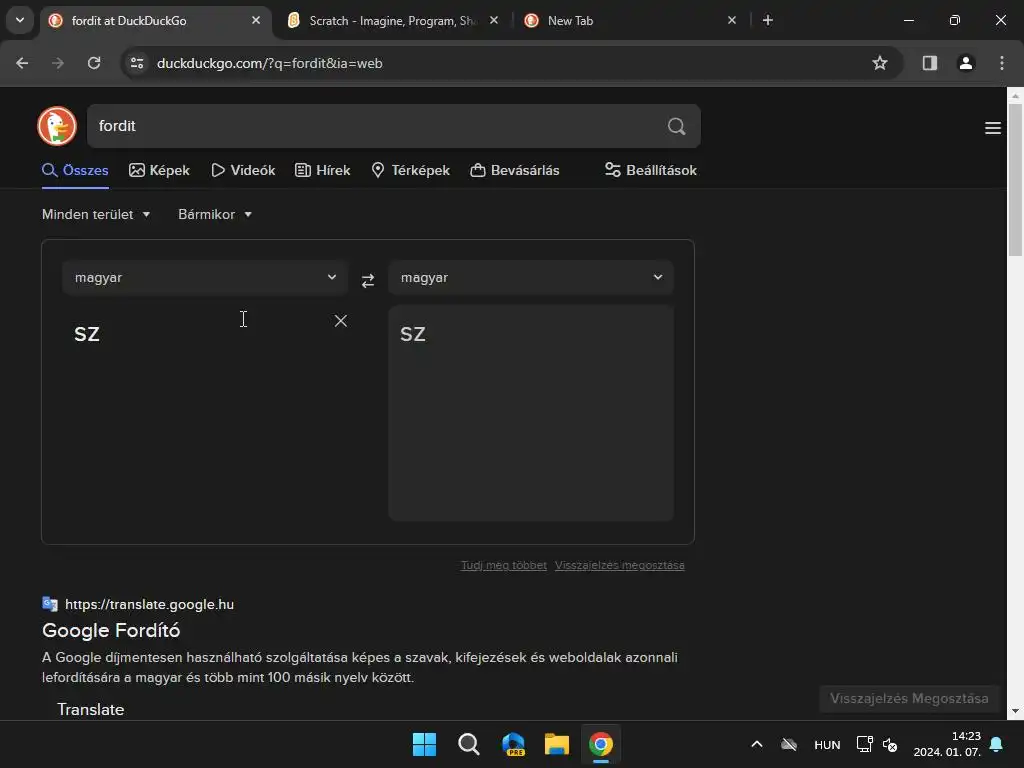
Task: Click the page vertical scrollbar thumb
Action: pos(1015,180)
